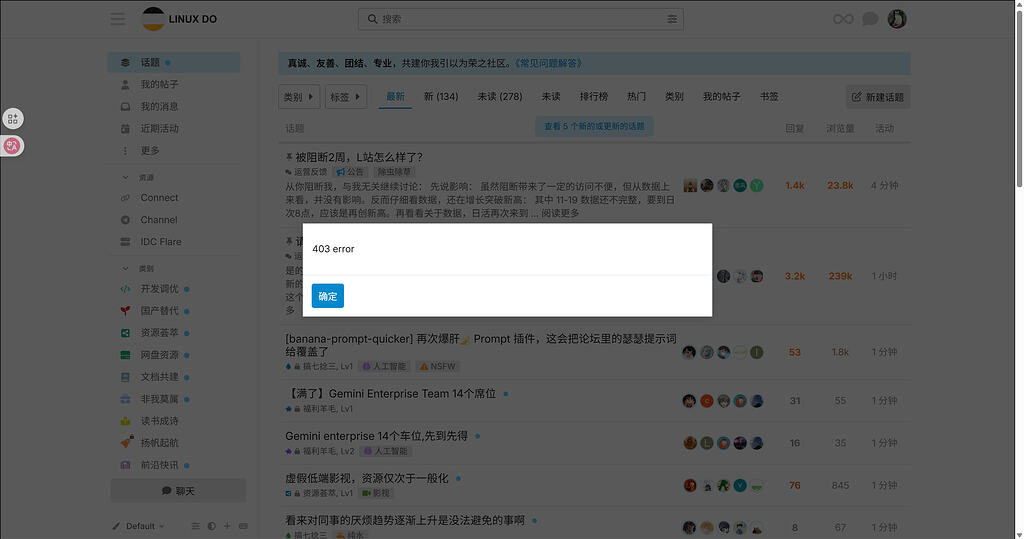This screenshot has width=1024, height=539.
Task: Click the keyboard shortcuts icon in sidebar footer
Action: pyautogui.click(x=243, y=526)
